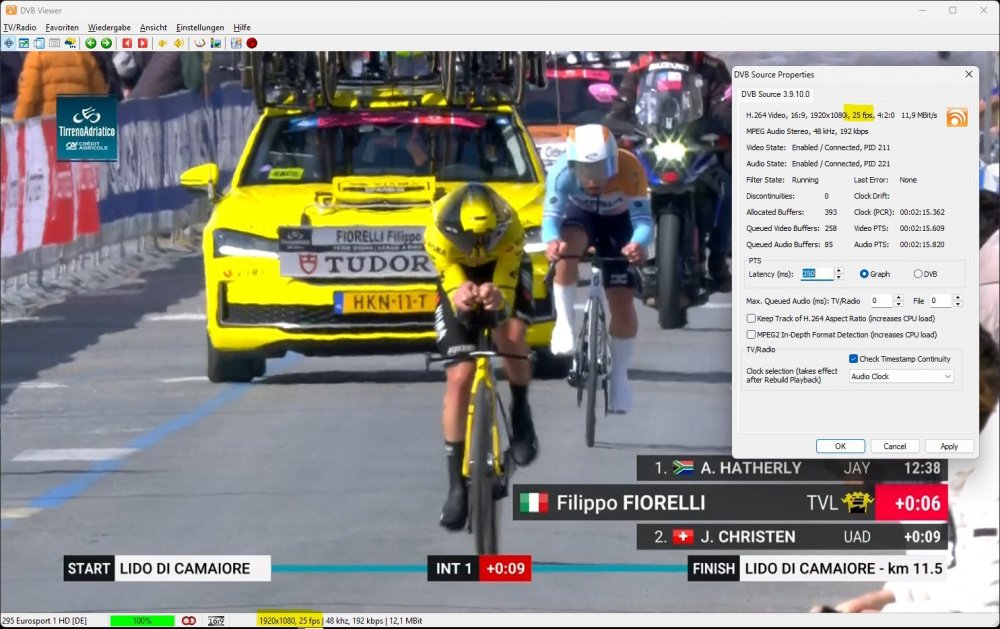Click the Latency (ms) input field

click(x=815, y=274)
